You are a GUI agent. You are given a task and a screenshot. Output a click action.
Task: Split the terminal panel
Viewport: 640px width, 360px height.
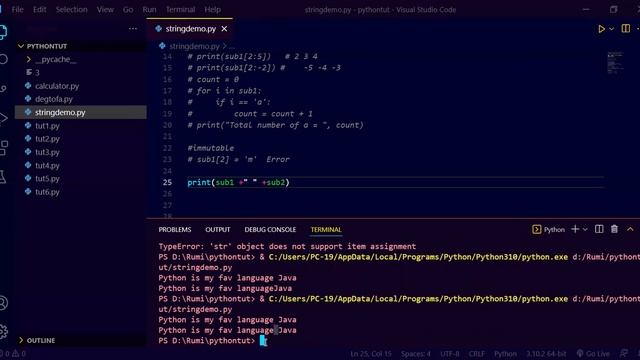click(599, 229)
